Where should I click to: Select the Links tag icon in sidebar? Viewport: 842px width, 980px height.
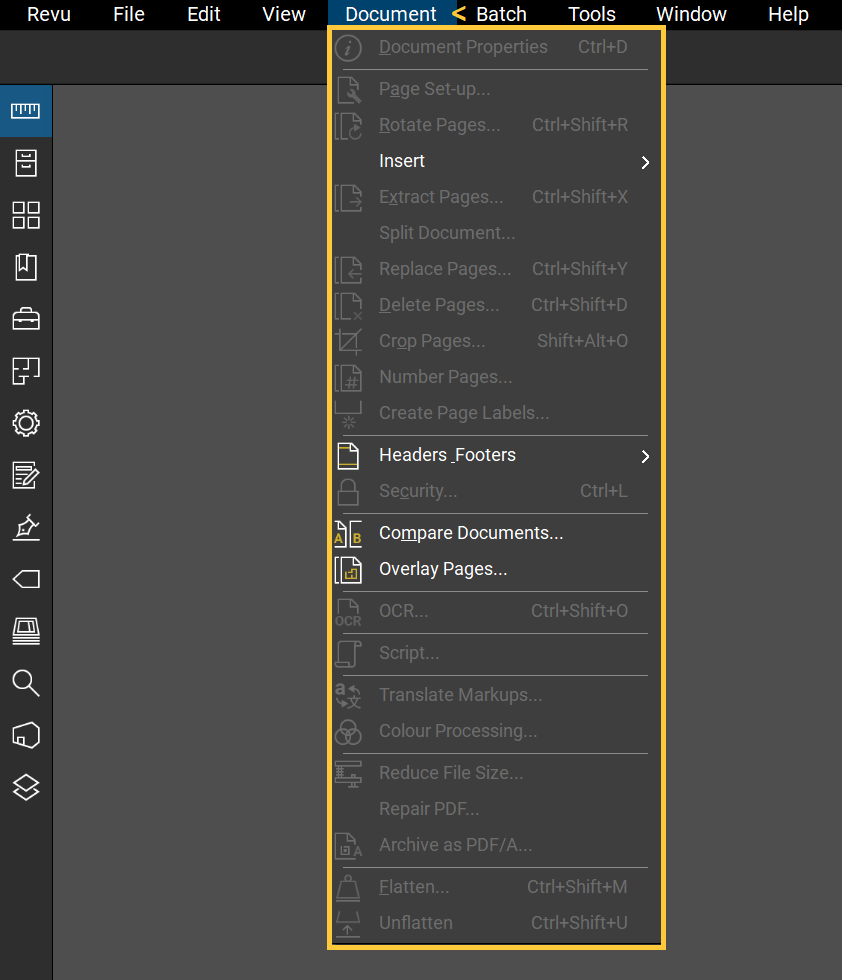(25, 579)
